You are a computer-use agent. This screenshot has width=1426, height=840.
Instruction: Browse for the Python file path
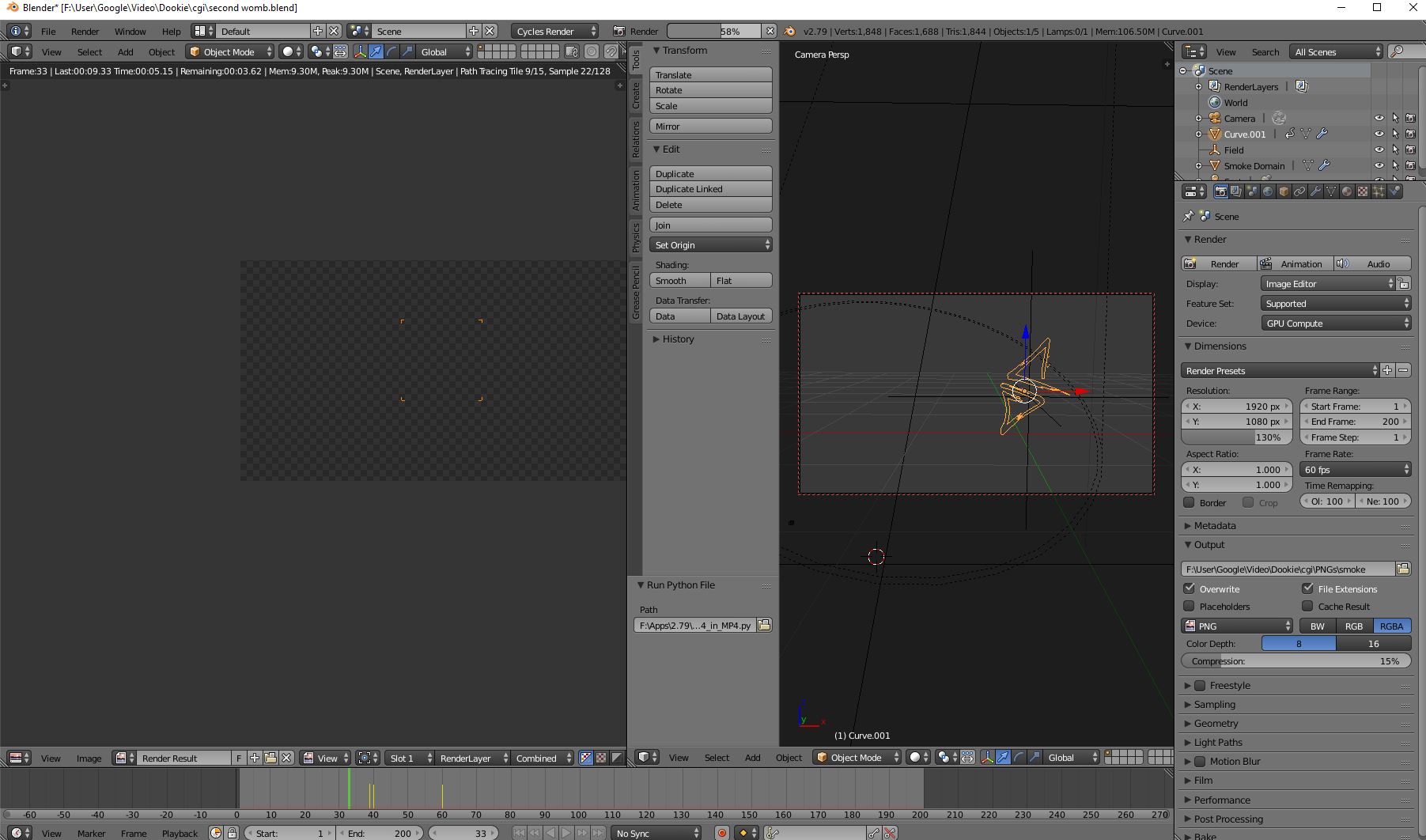coord(764,626)
